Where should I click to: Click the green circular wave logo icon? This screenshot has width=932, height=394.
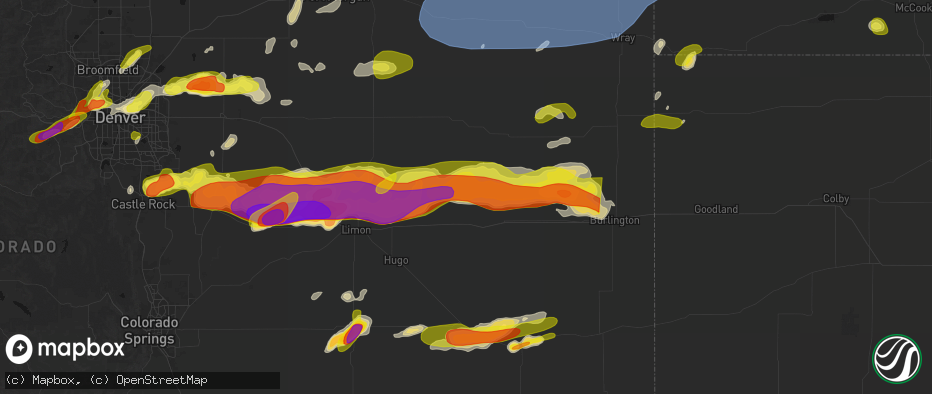pyautogui.click(x=896, y=359)
